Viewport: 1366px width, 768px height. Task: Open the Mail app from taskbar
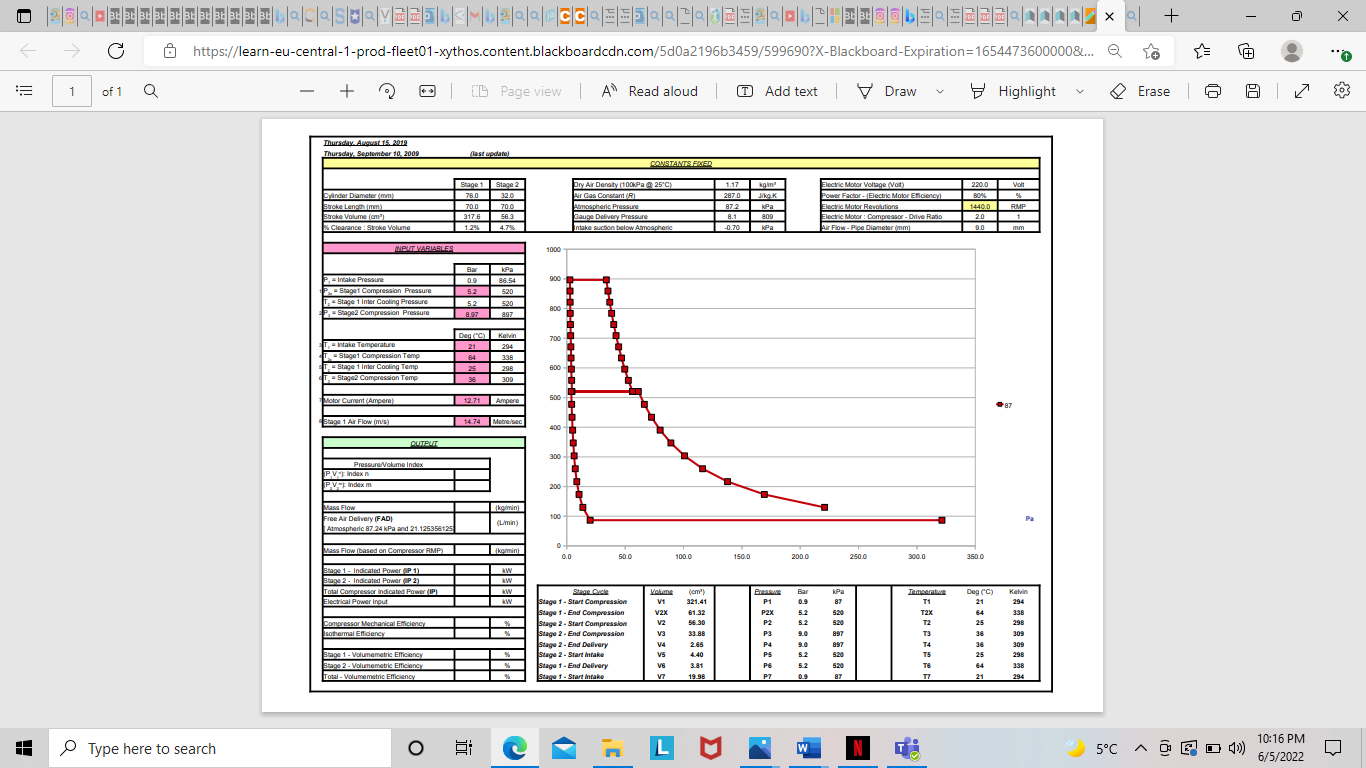pyautogui.click(x=563, y=748)
